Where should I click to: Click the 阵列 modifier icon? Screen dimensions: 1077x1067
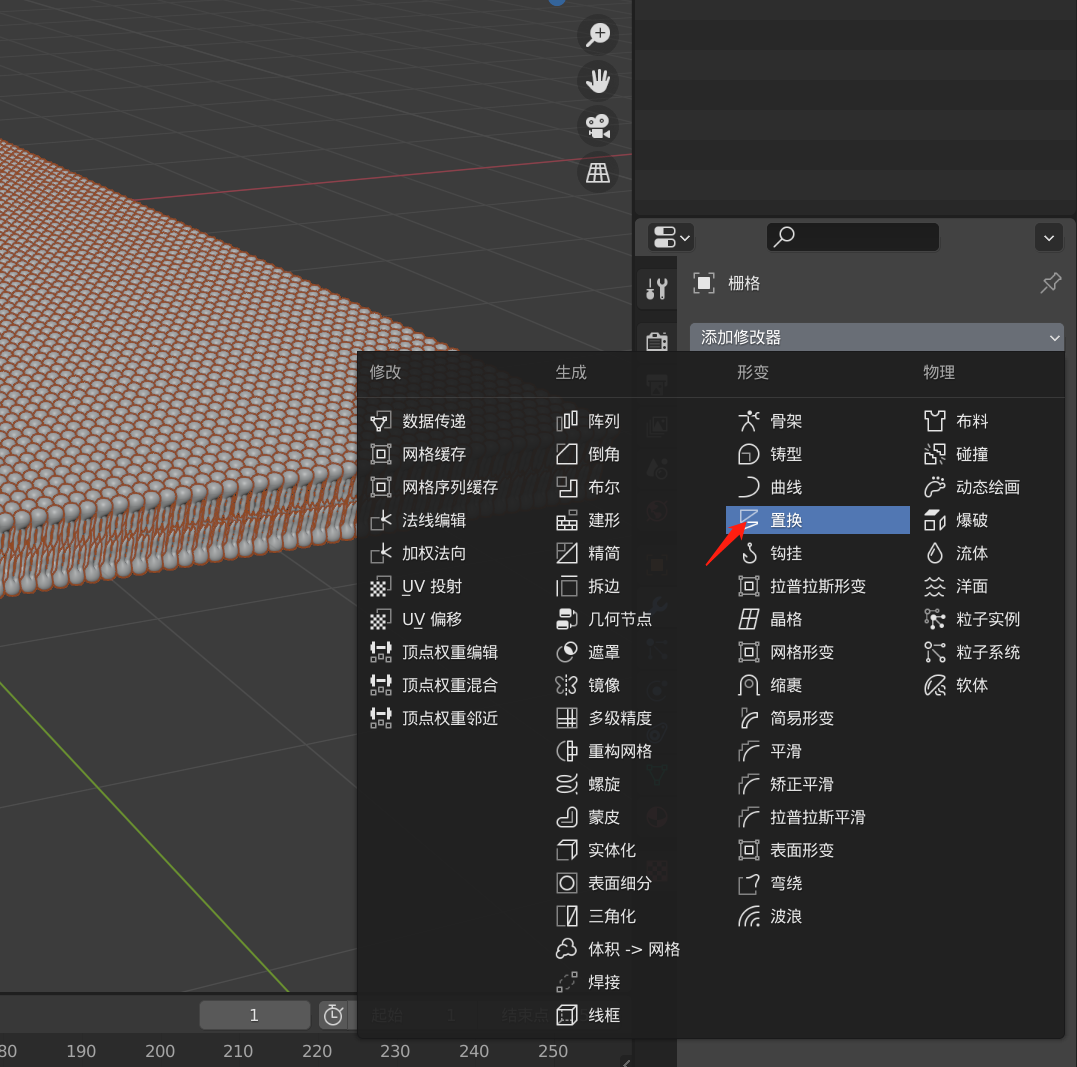tap(567, 421)
